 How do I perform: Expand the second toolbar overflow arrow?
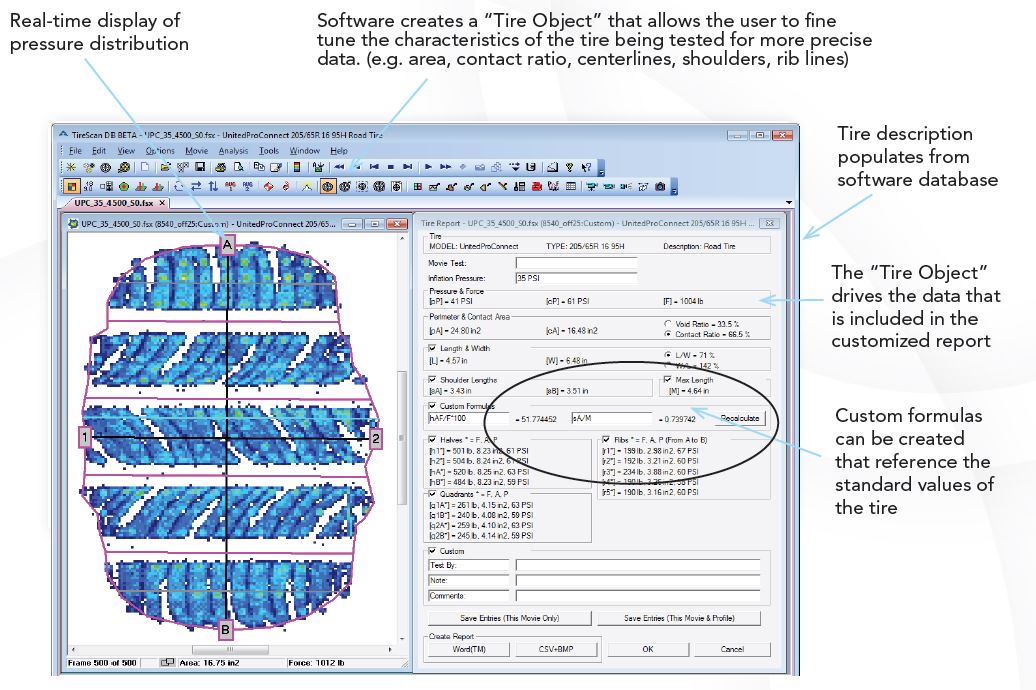(673, 190)
